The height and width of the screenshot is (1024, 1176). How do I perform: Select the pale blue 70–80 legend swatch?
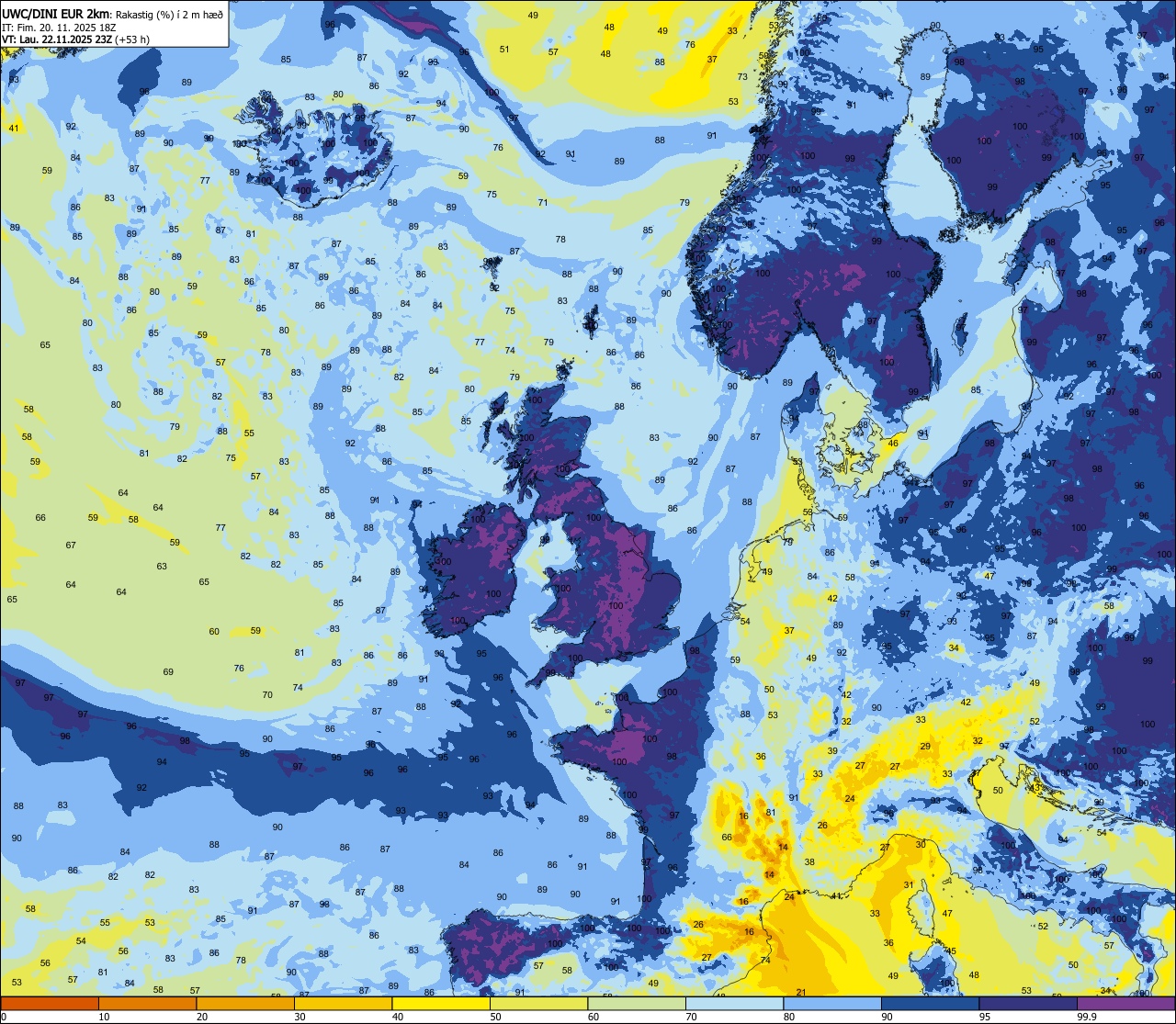[x=734, y=1003]
